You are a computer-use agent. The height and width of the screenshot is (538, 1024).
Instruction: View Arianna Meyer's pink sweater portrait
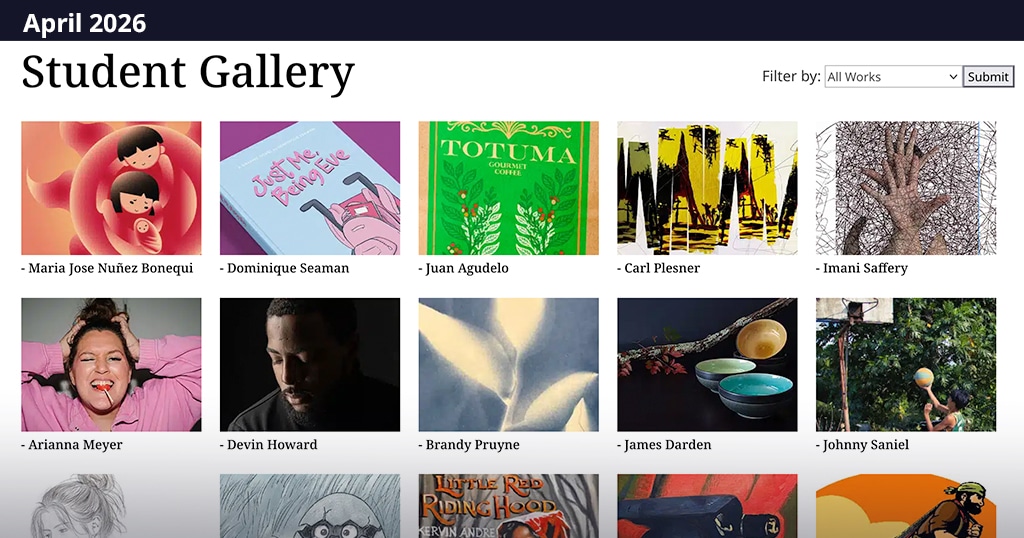pos(111,364)
